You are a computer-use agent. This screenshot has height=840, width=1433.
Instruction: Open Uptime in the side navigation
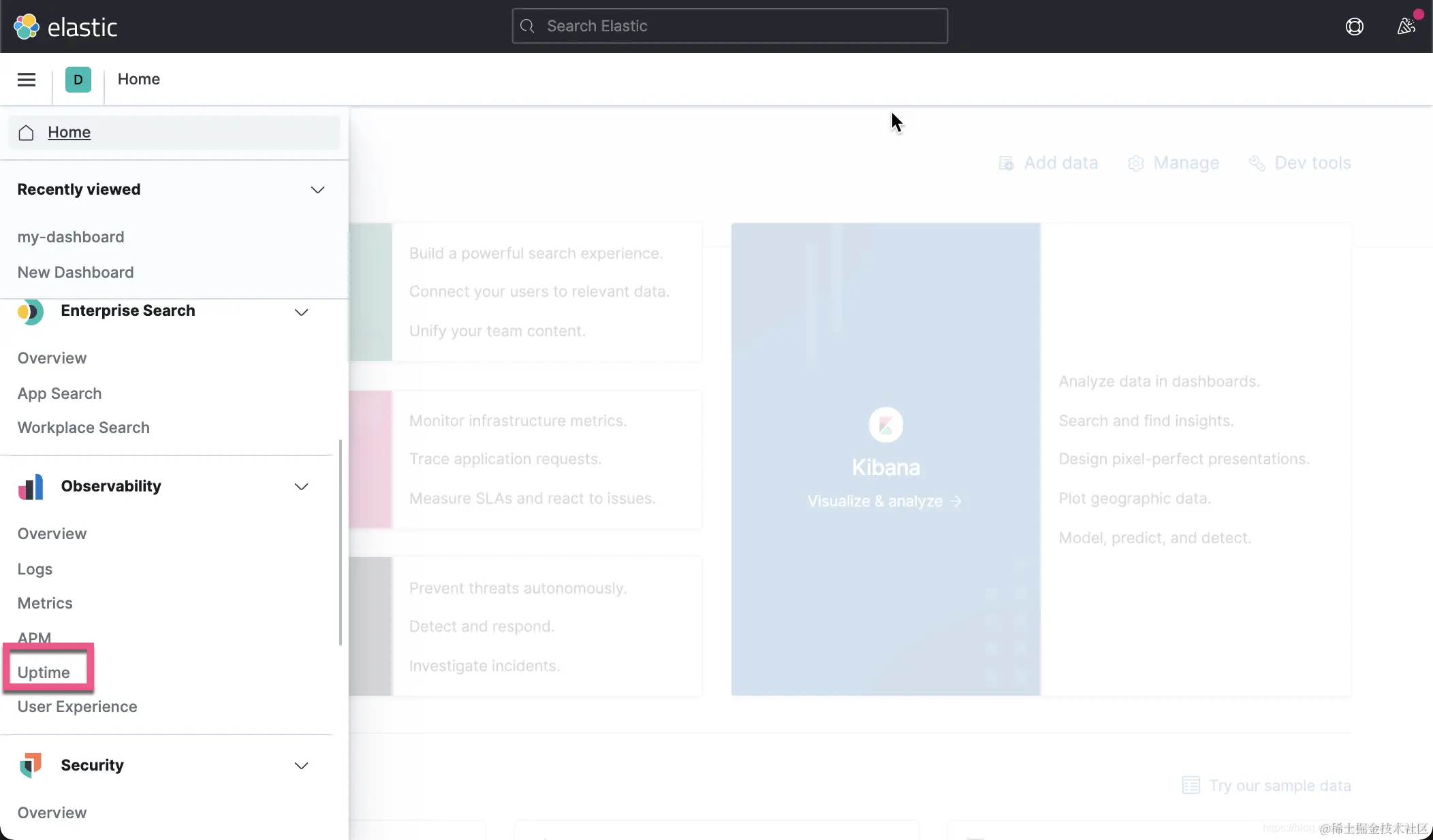[44, 673]
